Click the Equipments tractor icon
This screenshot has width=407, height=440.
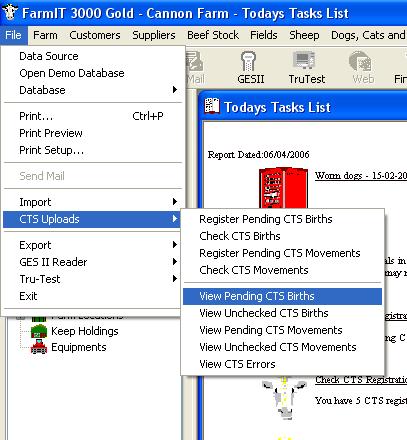(39, 347)
